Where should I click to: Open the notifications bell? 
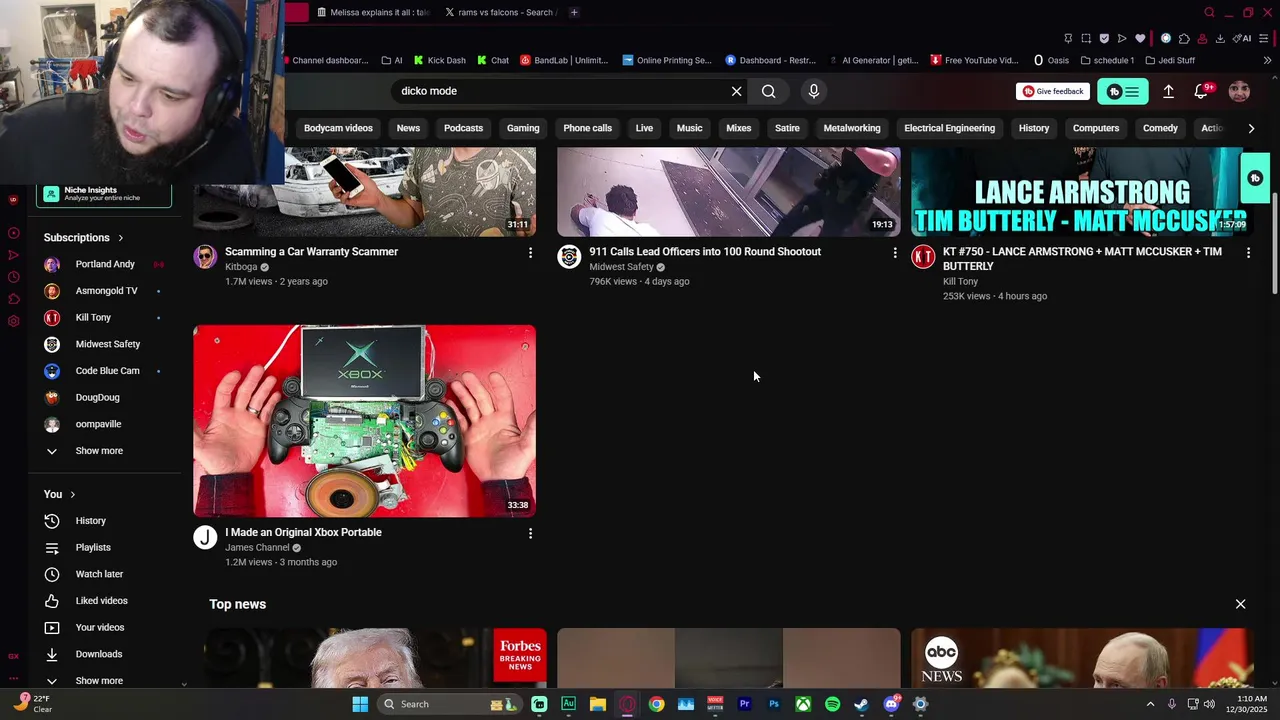point(1202,91)
